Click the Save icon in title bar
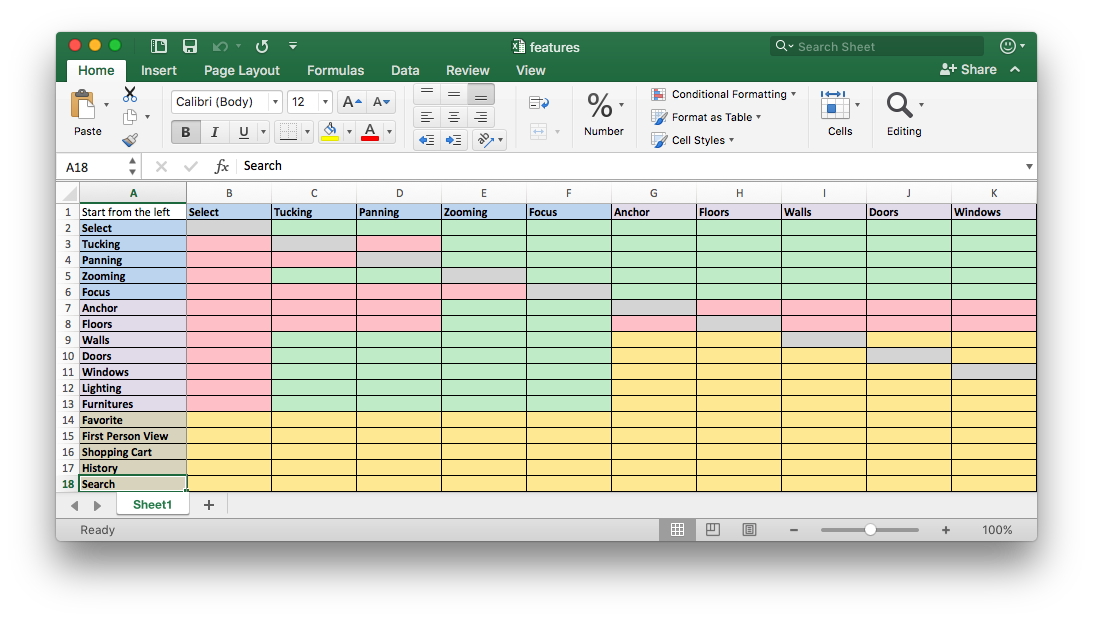 click(x=190, y=46)
